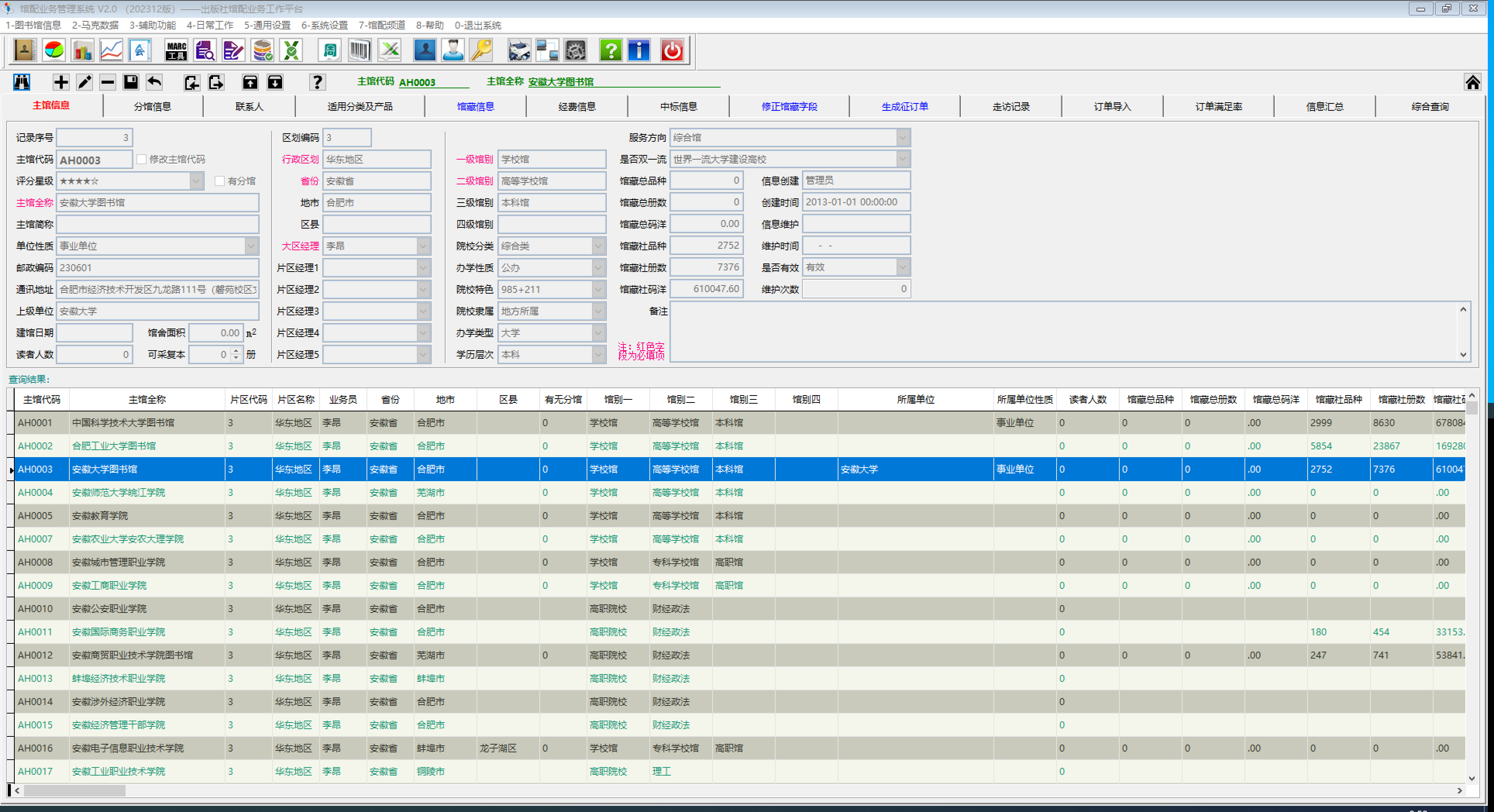Switch to the 经费信息 tab
Screen dimensions: 1494x812
pos(577,107)
